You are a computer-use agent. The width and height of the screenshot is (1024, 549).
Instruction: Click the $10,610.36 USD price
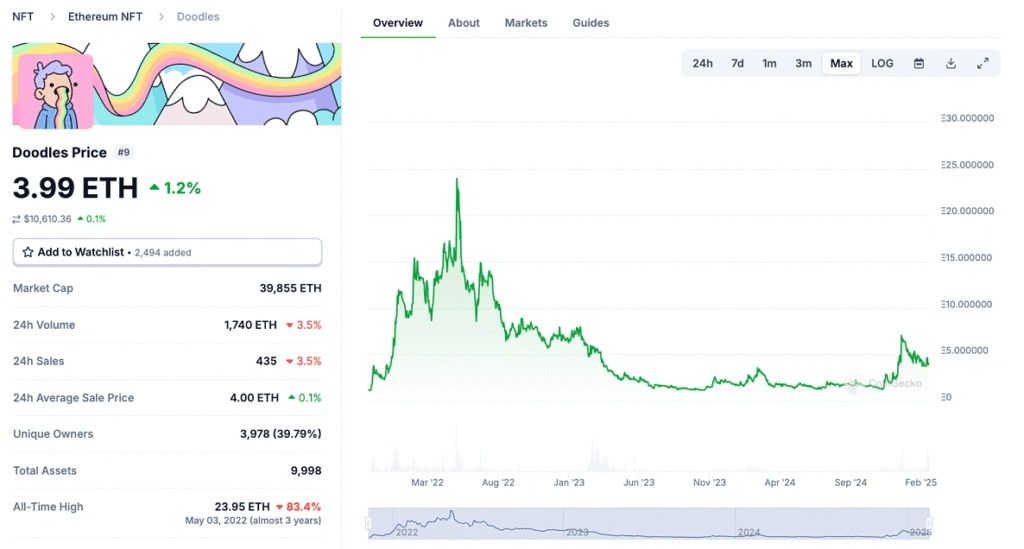tap(47, 219)
